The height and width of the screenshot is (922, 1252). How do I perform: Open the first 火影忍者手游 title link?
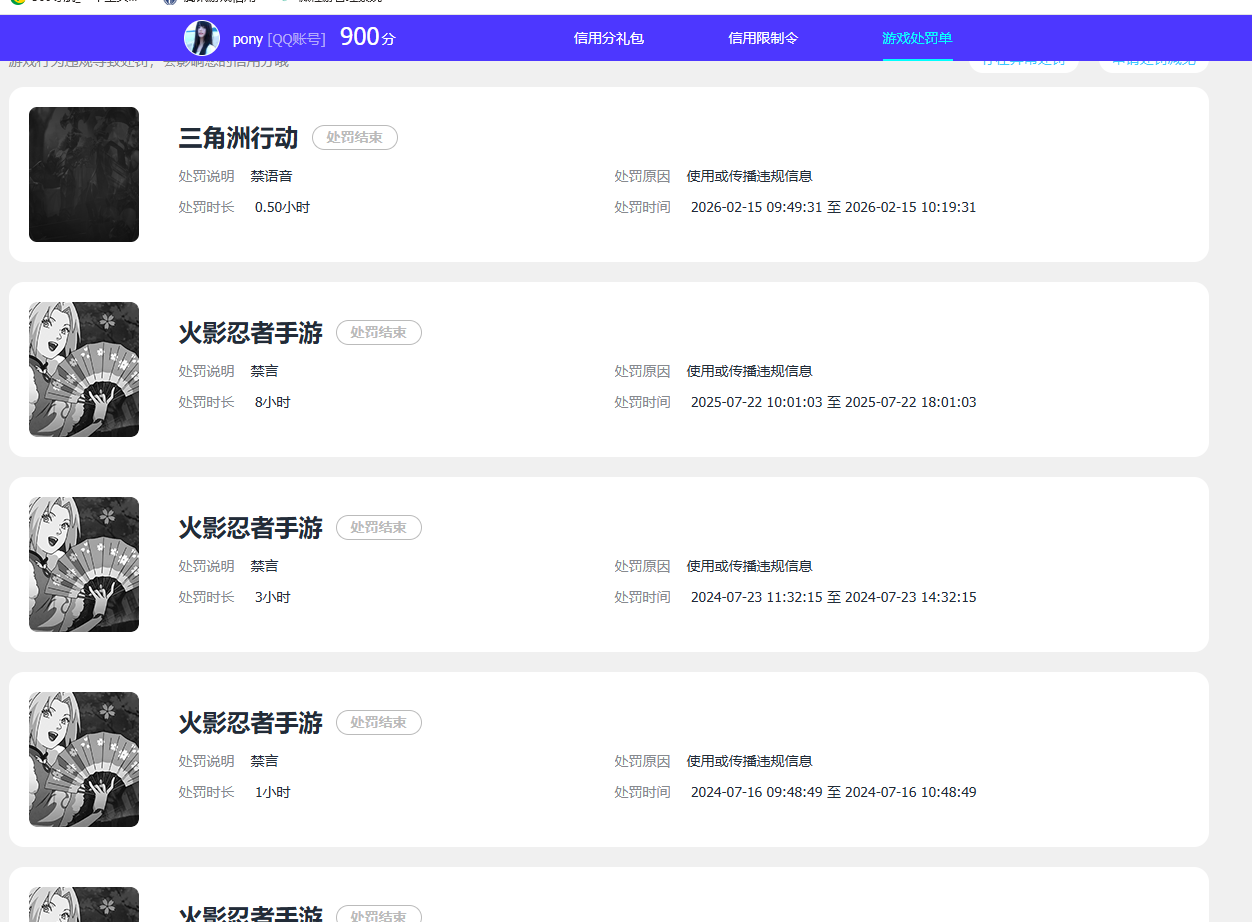tap(249, 332)
